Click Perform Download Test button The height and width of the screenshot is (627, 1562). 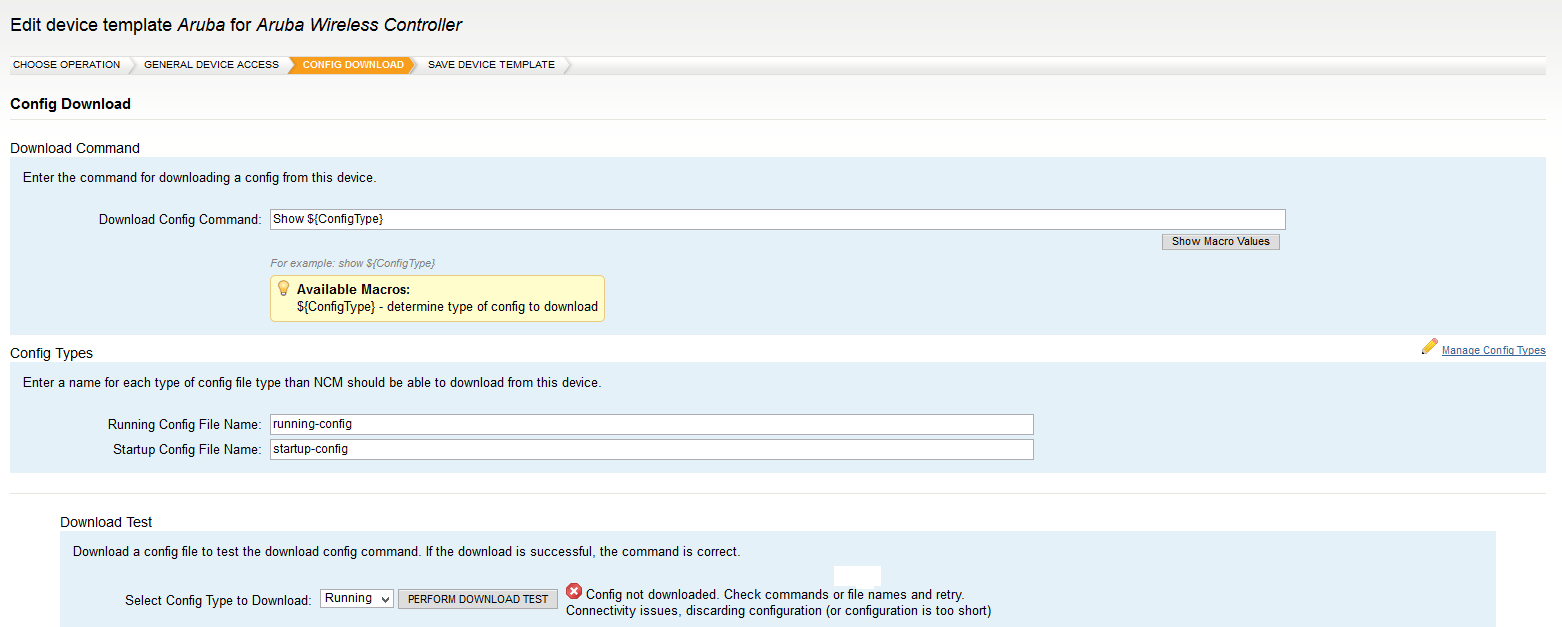click(478, 599)
